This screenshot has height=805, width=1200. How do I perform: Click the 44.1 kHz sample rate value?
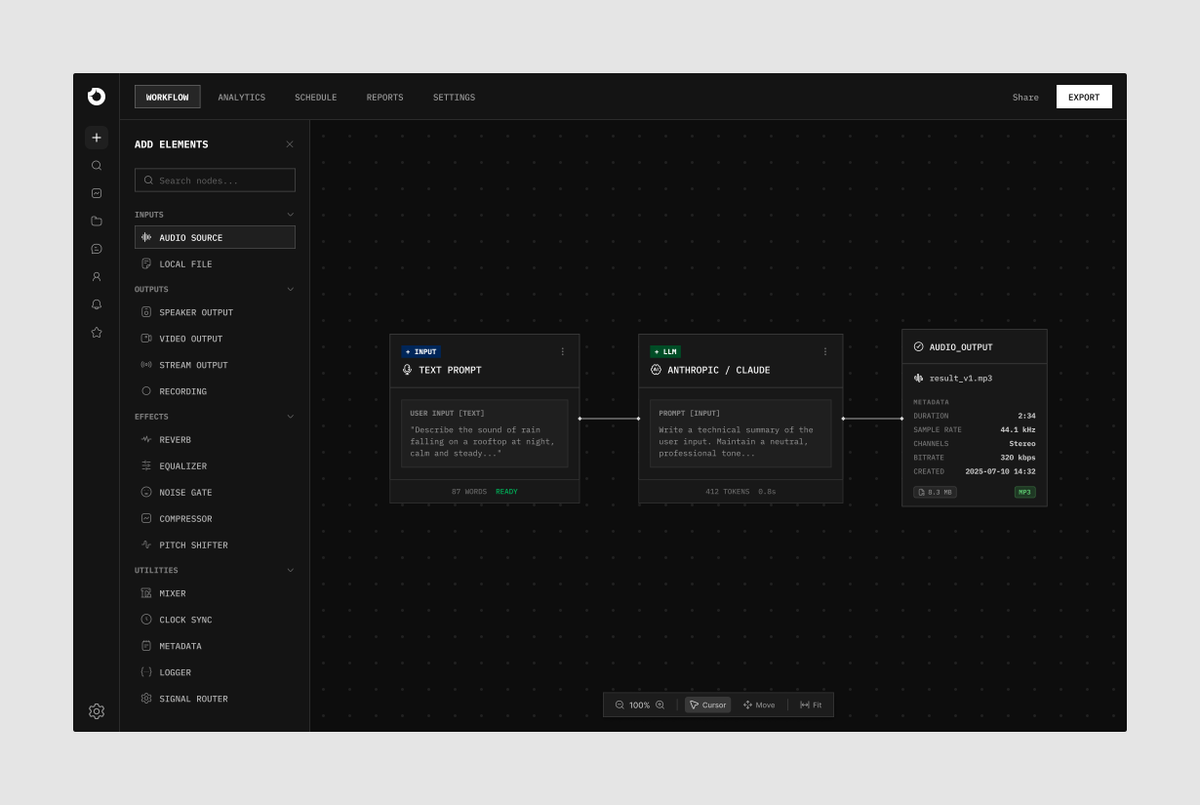pos(1017,429)
